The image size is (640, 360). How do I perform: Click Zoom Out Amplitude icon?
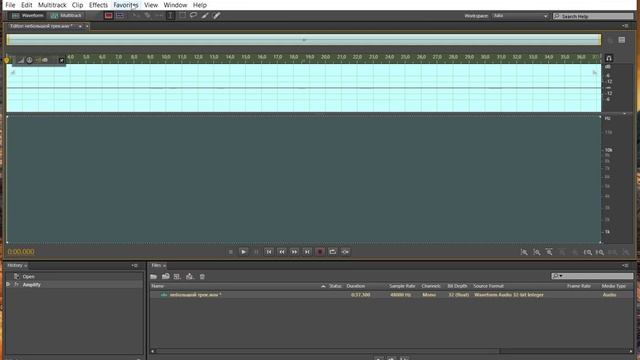[x=537, y=252]
